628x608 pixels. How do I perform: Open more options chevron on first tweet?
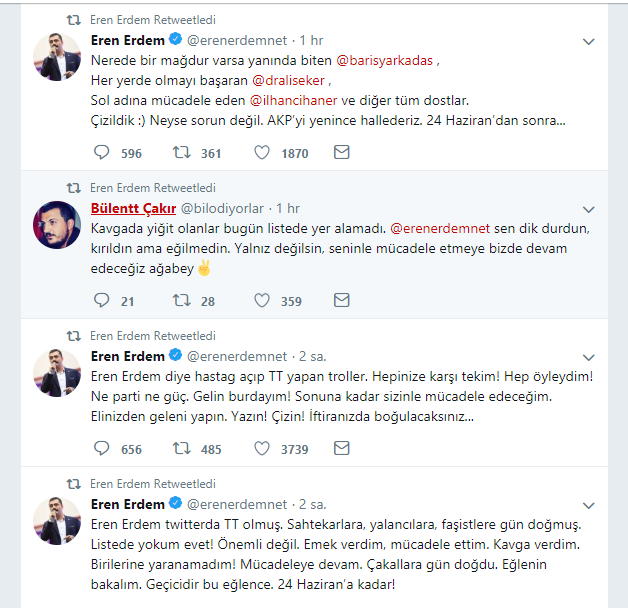pyautogui.click(x=591, y=41)
